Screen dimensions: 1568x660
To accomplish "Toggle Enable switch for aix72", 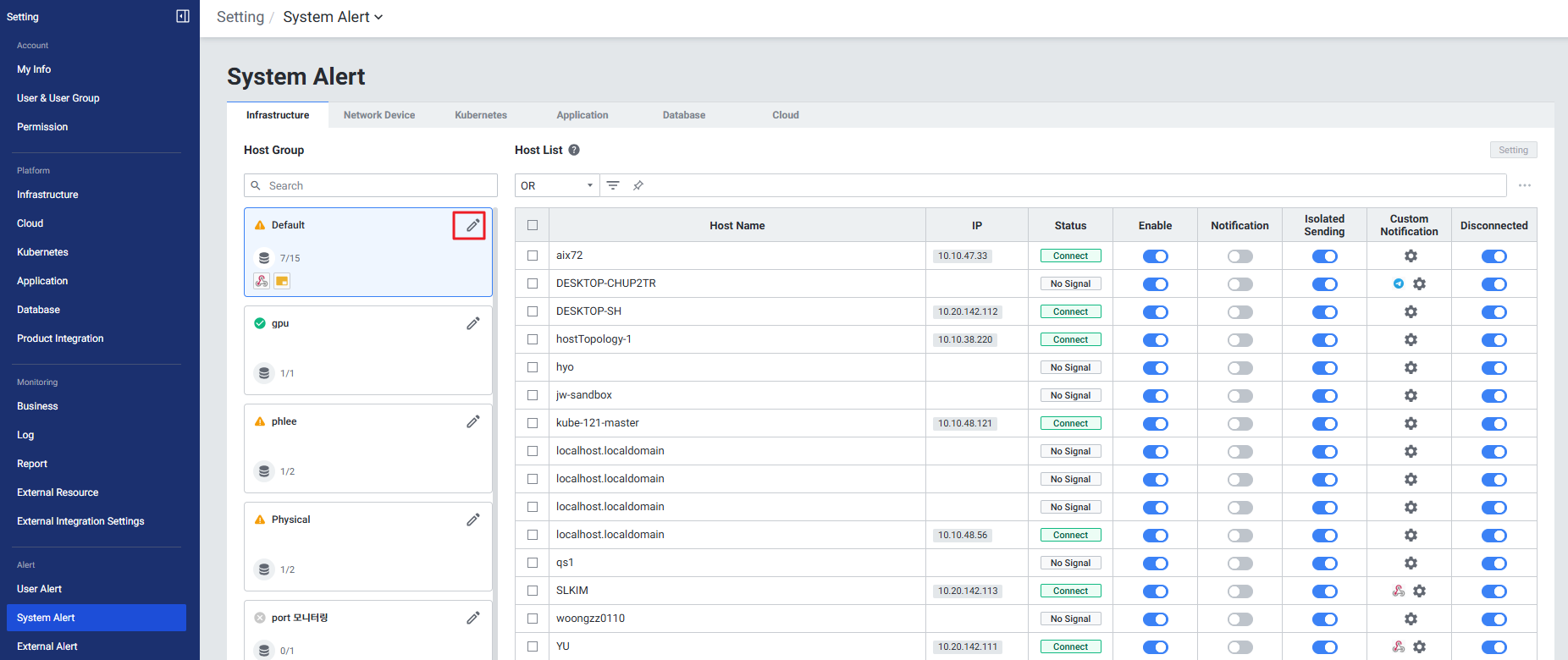I will pos(1155,256).
